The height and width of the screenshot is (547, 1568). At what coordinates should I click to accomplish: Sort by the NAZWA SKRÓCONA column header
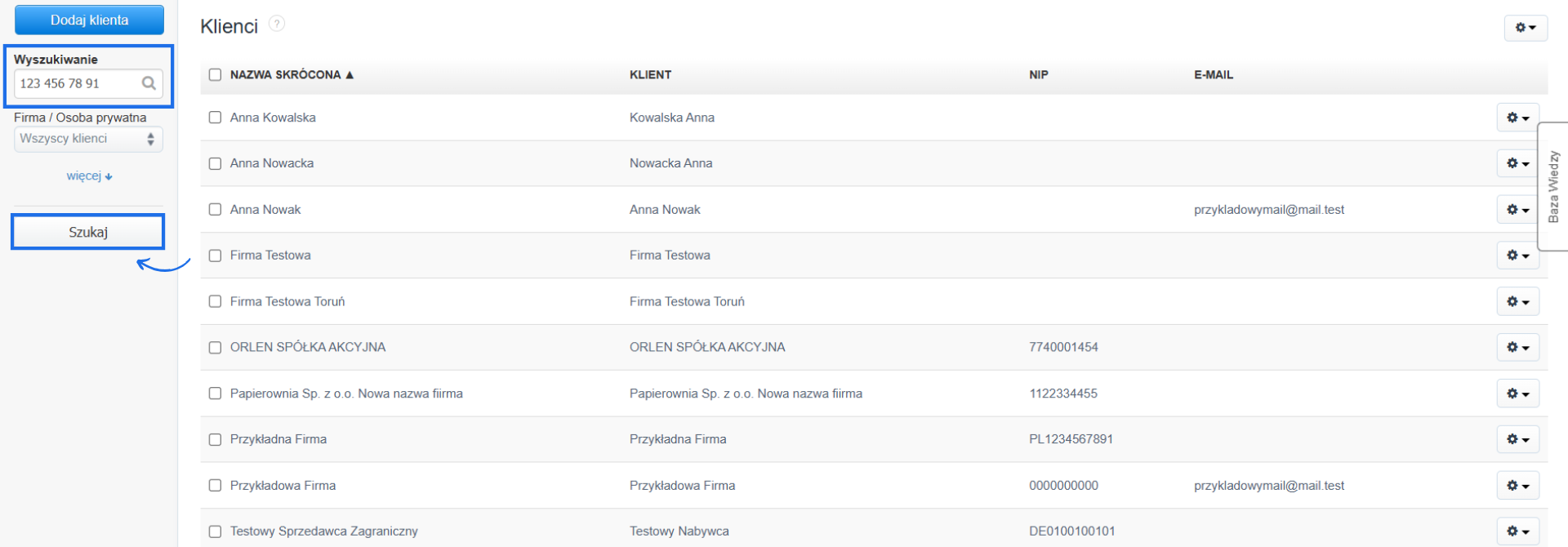pyautogui.click(x=285, y=74)
